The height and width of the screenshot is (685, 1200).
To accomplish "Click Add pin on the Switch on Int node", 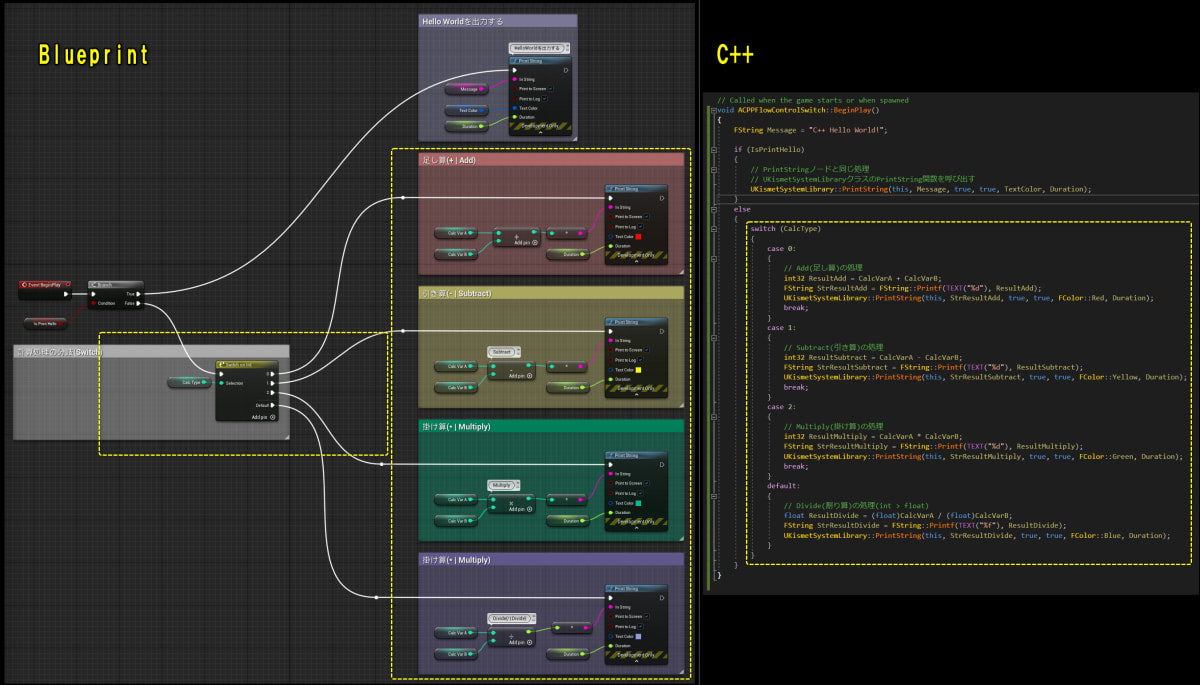I will pos(263,417).
